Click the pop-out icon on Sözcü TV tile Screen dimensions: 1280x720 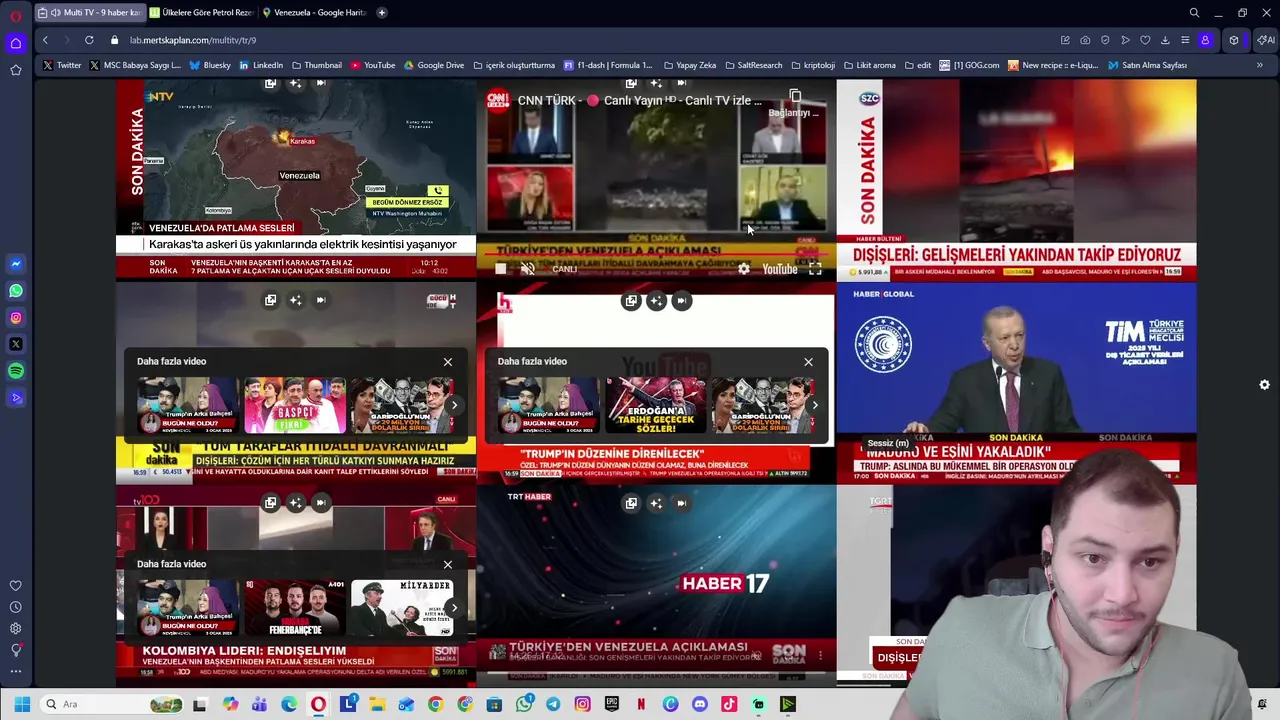pos(270,300)
